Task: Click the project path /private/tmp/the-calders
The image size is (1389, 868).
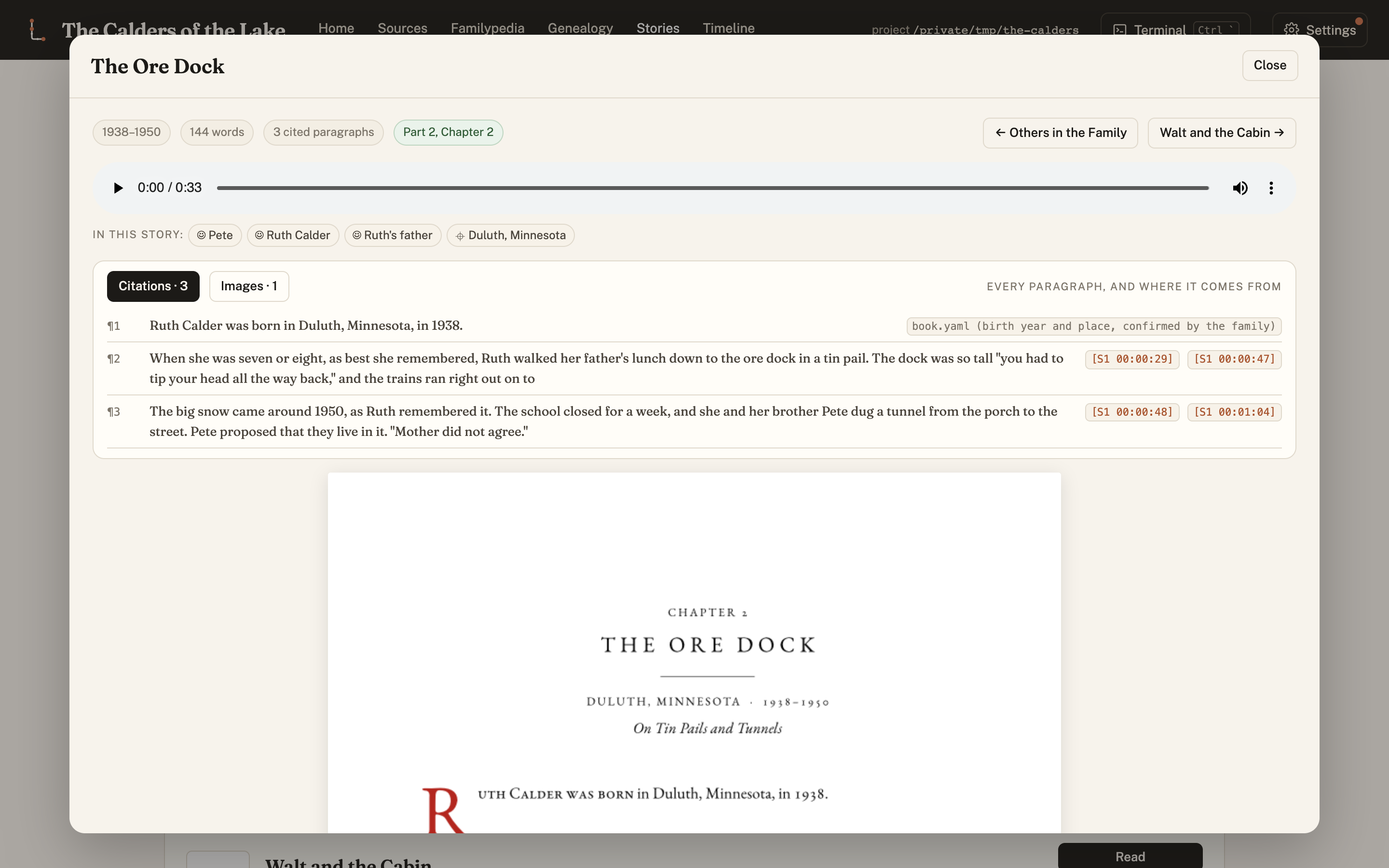Action: click(996, 30)
